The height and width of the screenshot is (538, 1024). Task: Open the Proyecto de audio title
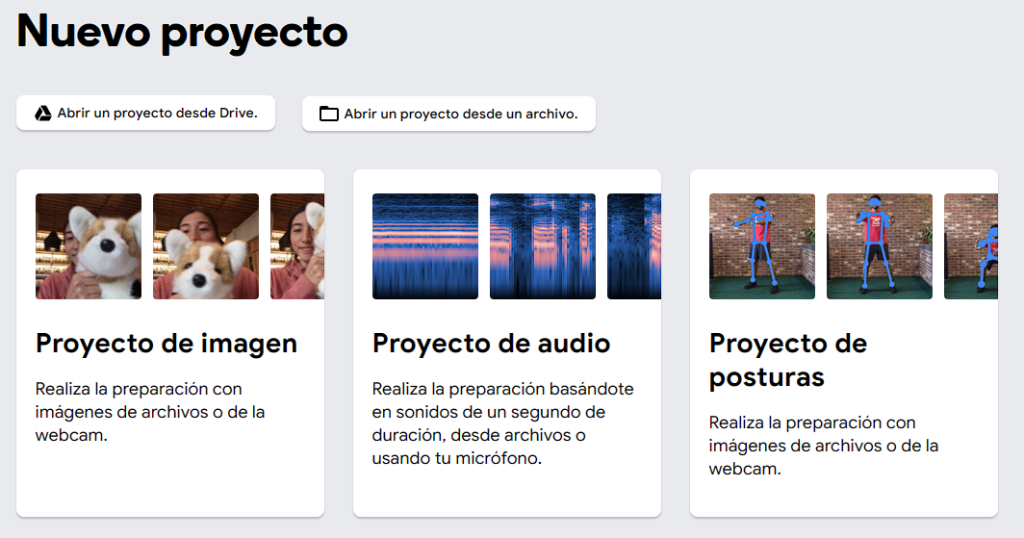point(491,343)
